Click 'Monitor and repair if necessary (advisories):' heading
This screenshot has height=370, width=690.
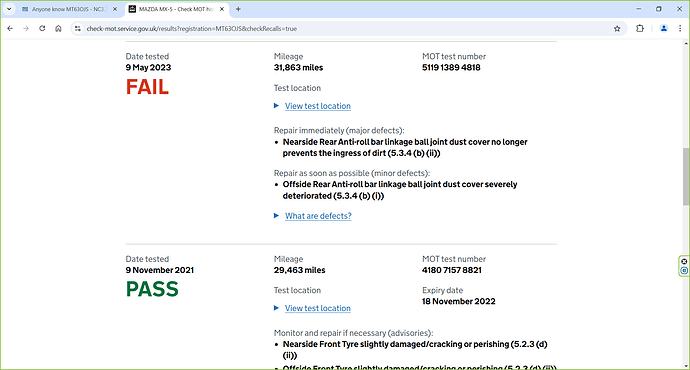tap(353, 333)
